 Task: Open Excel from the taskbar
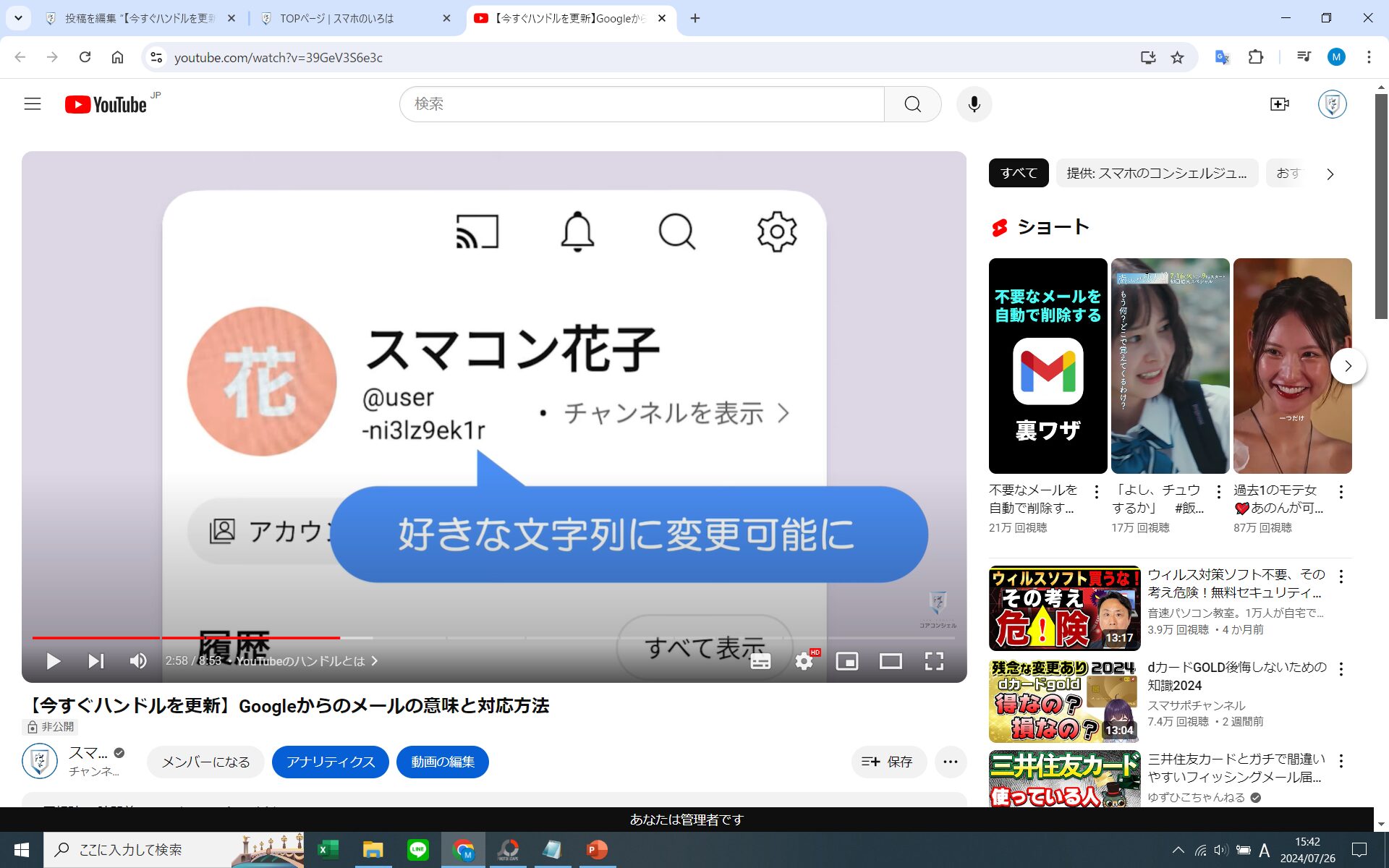pos(328,849)
